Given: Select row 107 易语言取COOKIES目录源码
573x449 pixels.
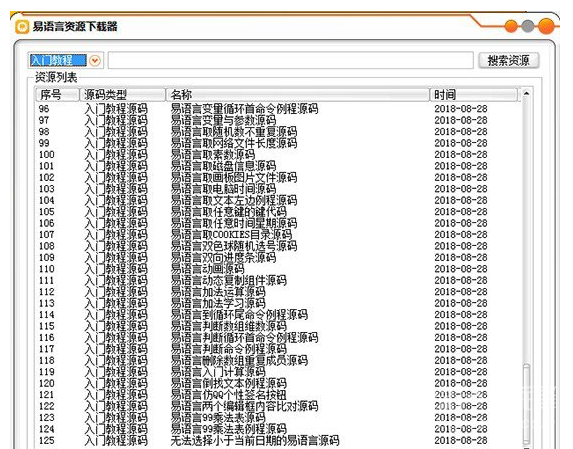Looking at the screenshot, I should point(278,235).
